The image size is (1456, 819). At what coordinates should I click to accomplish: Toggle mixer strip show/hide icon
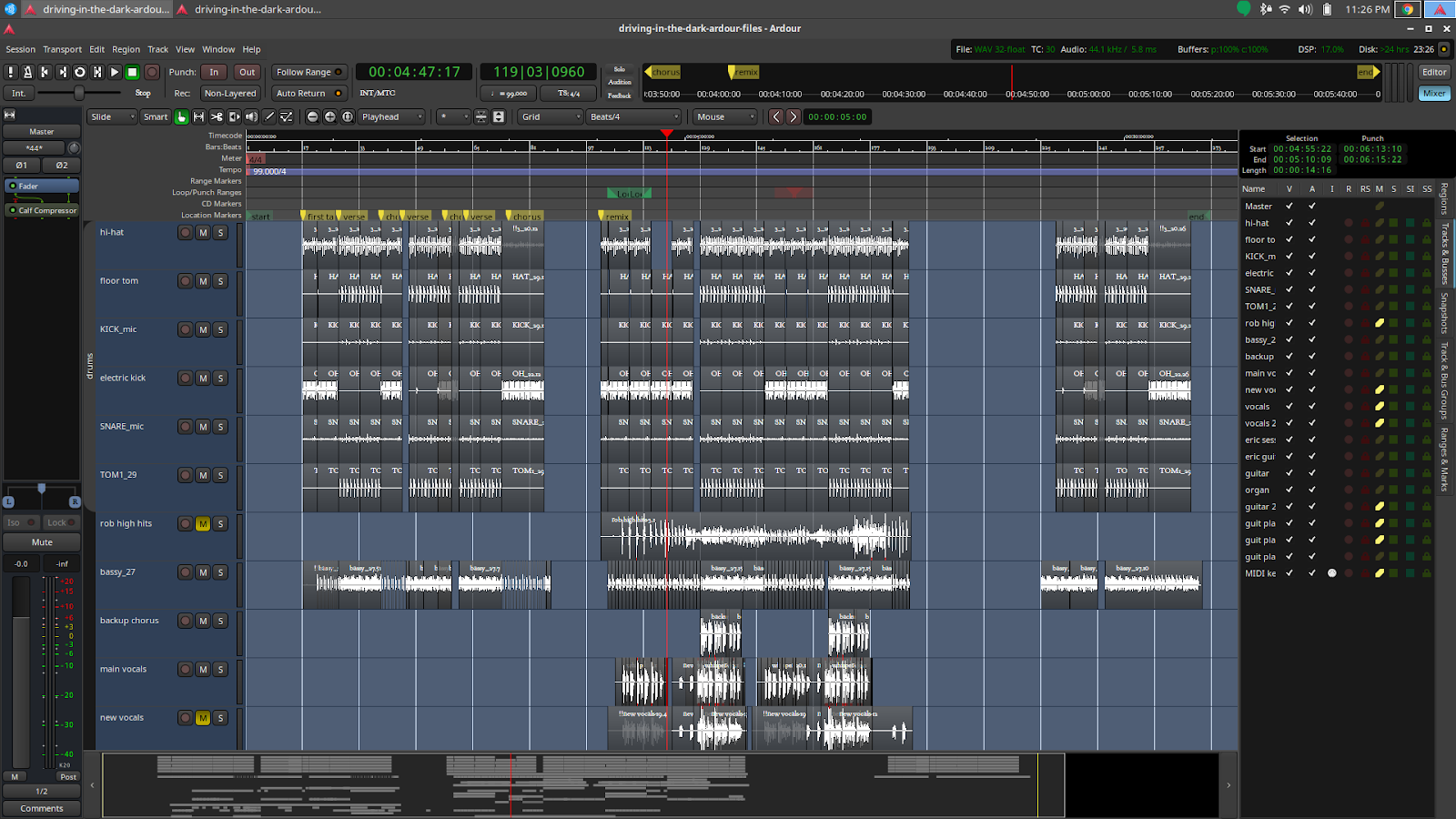10,115
